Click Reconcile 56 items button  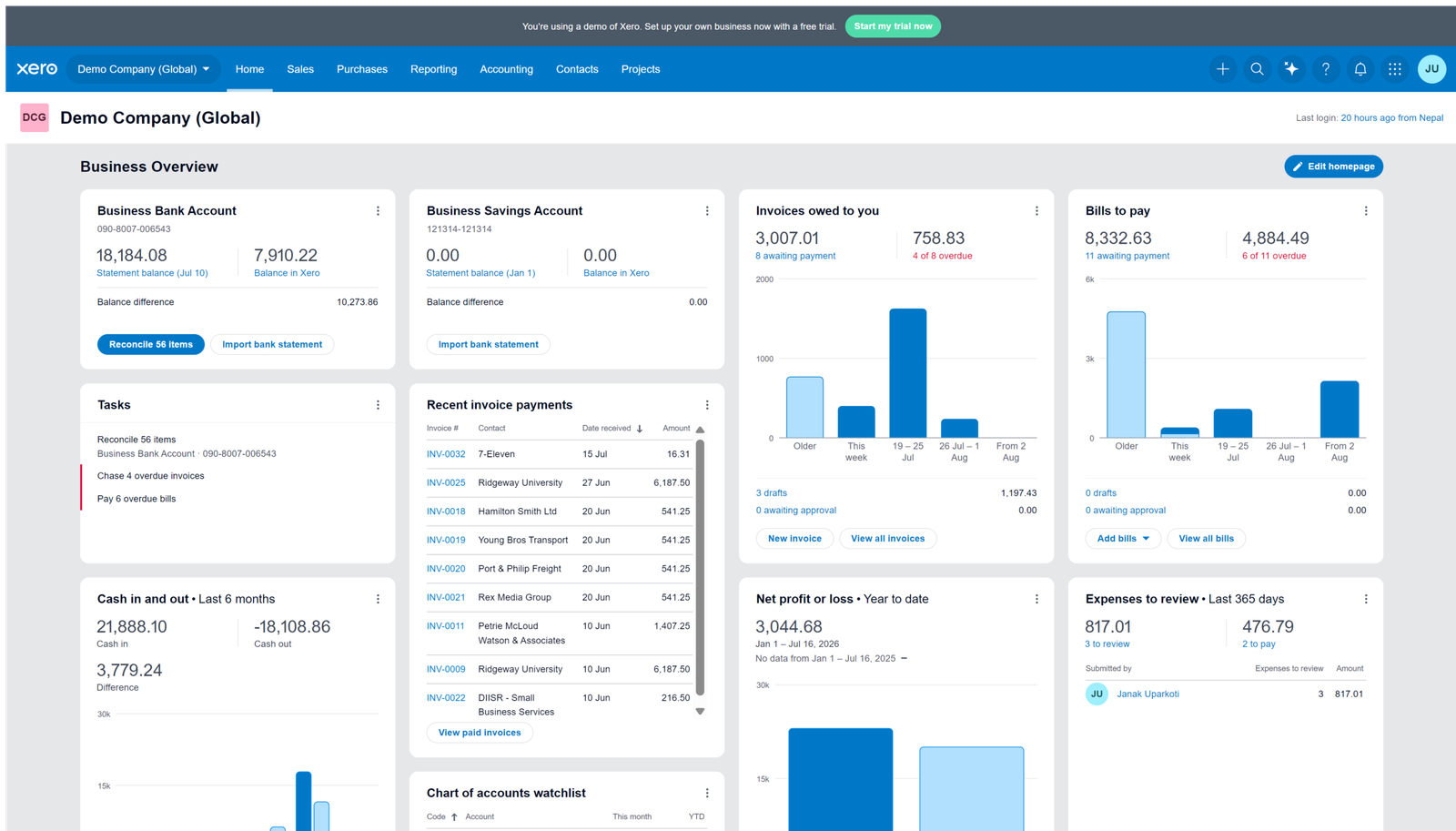pos(151,344)
